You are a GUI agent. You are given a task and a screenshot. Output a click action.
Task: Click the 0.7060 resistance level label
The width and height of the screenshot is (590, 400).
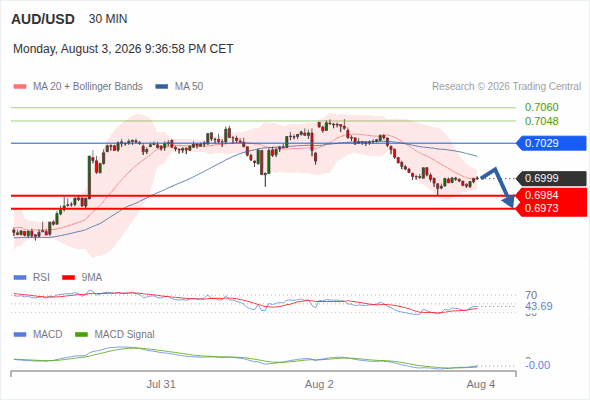coord(541,107)
